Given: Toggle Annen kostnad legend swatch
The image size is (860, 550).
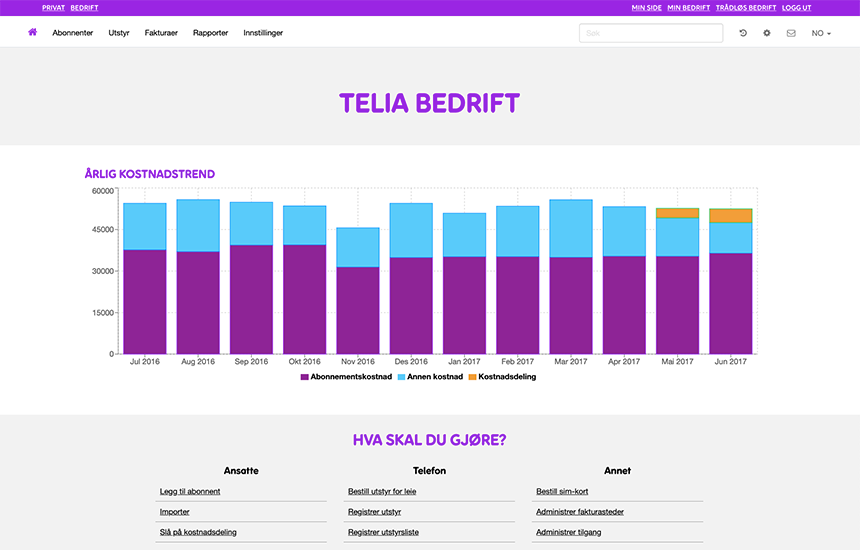Looking at the screenshot, I should click(x=401, y=377).
